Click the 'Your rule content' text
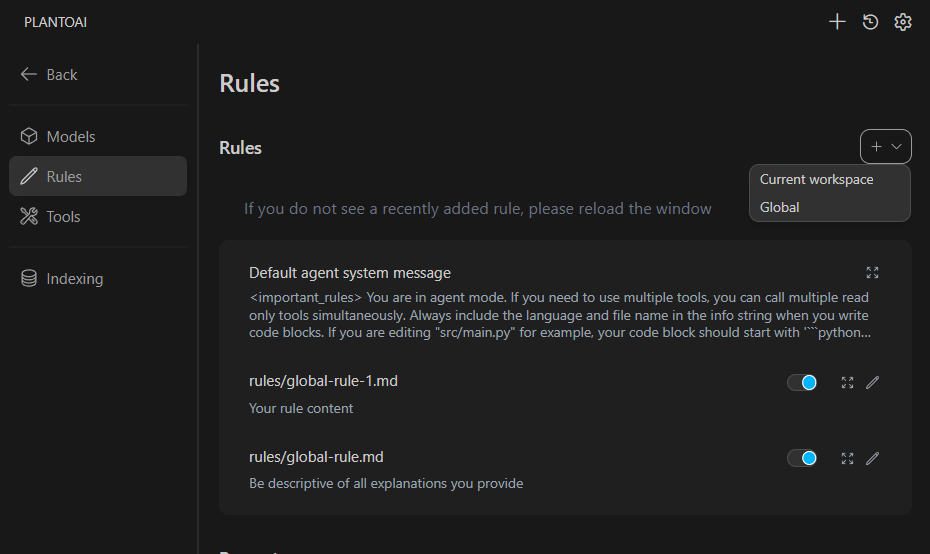 (x=301, y=408)
